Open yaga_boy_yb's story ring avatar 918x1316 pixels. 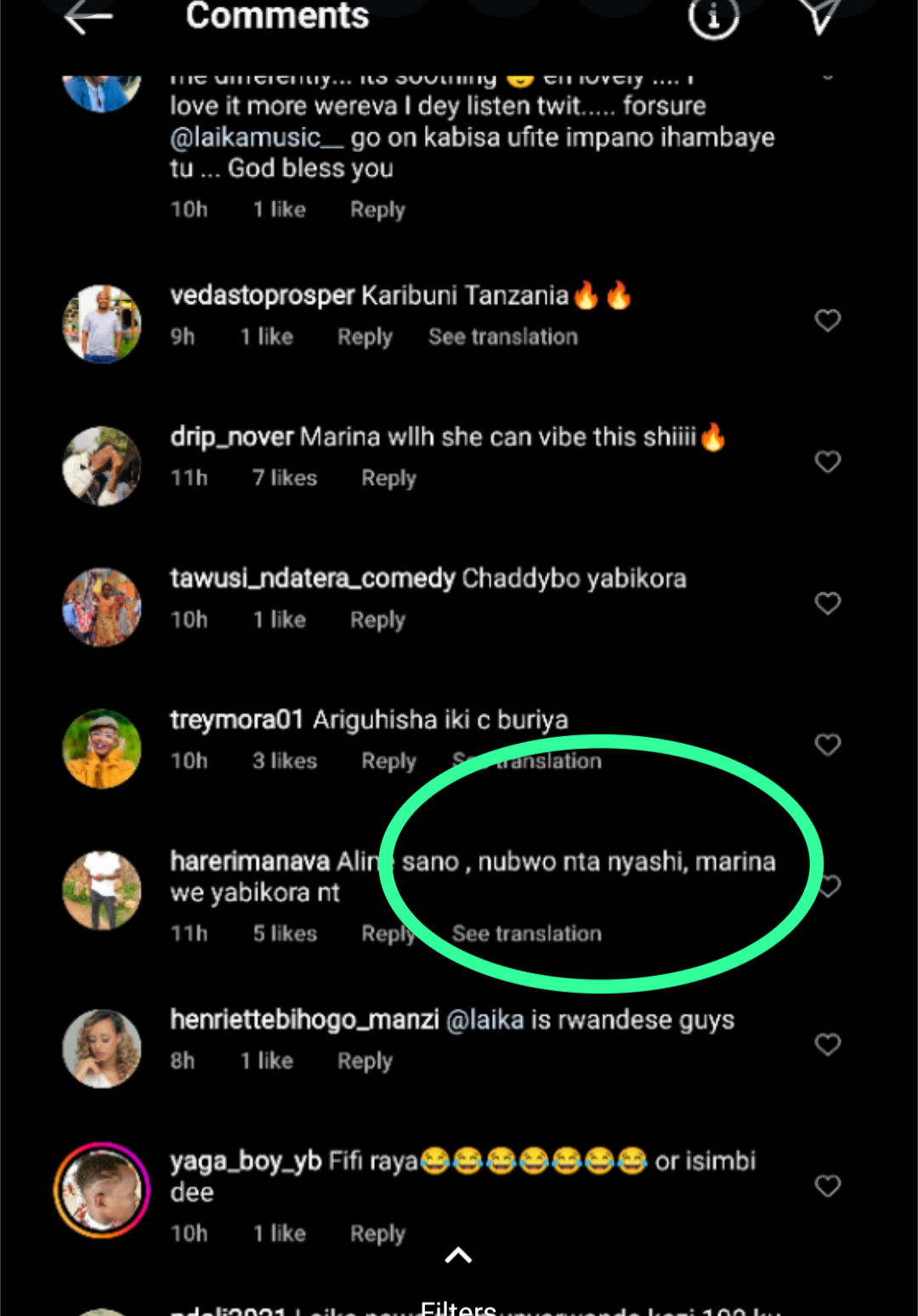102,1188
